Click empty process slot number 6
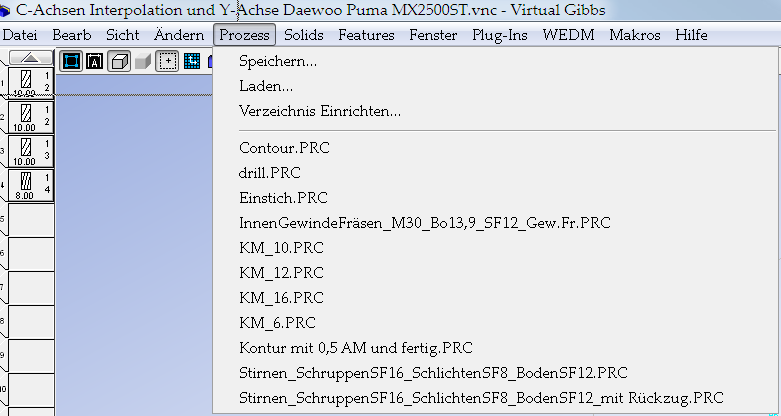 click(31, 254)
